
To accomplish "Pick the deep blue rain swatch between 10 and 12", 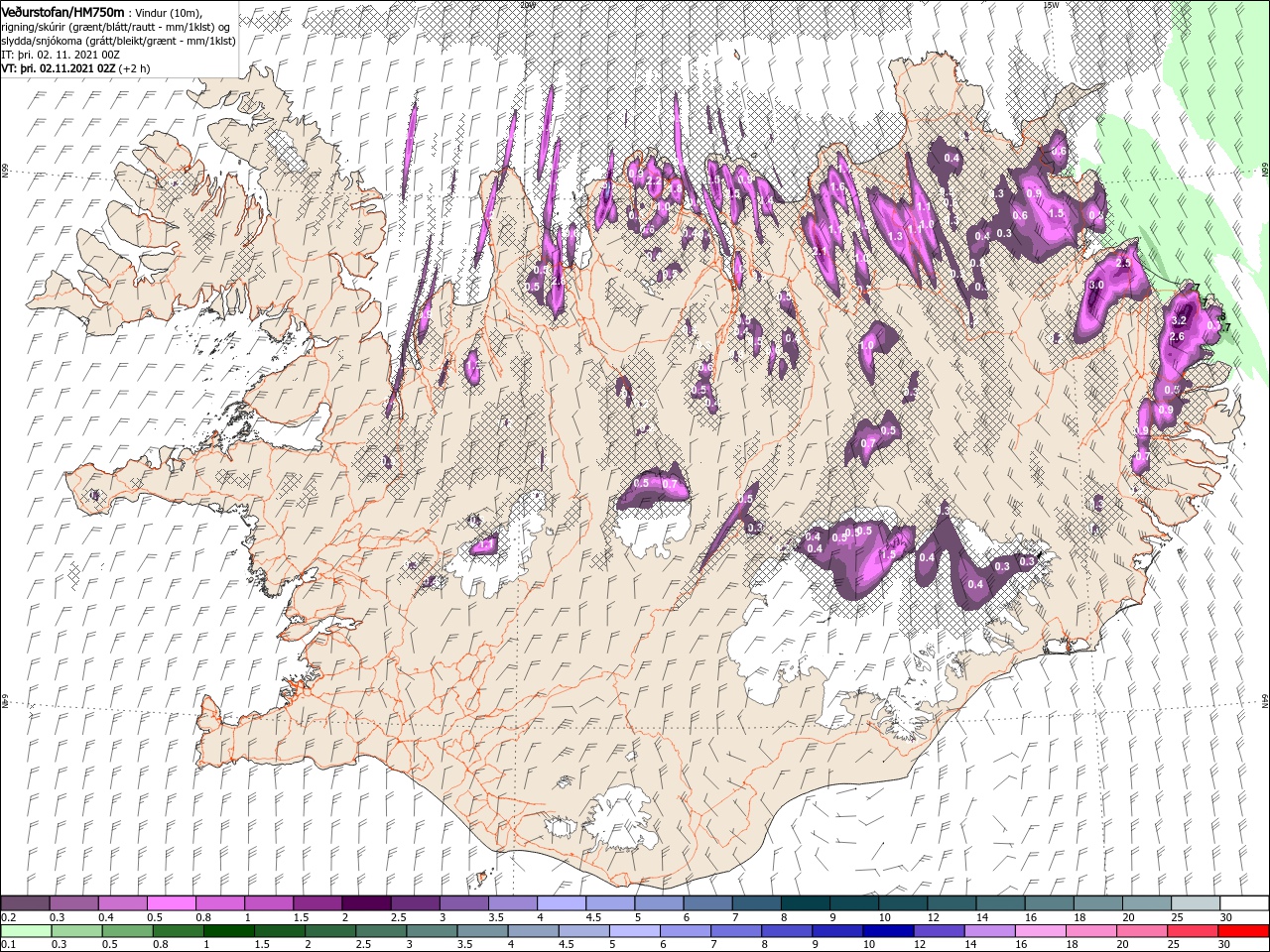I will pos(888,930).
